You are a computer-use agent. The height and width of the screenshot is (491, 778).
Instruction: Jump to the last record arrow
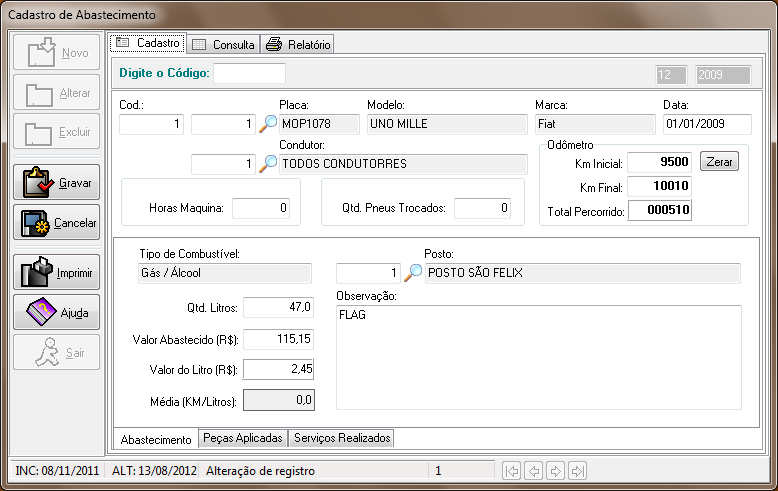tap(577, 470)
